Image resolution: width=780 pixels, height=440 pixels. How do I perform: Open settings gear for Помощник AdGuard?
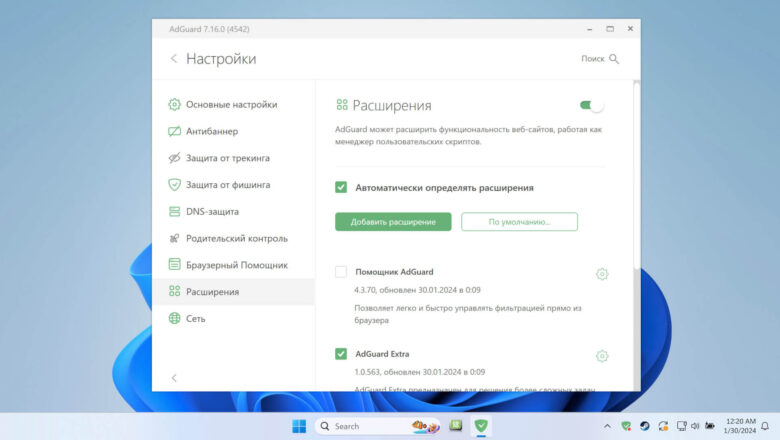pyautogui.click(x=602, y=274)
